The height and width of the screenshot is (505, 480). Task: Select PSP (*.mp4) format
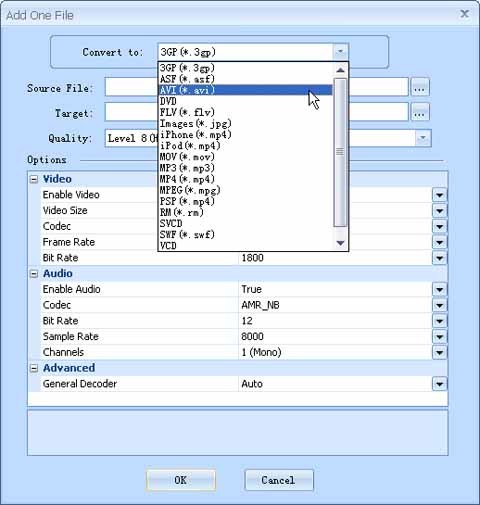pyautogui.click(x=246, y=201)
